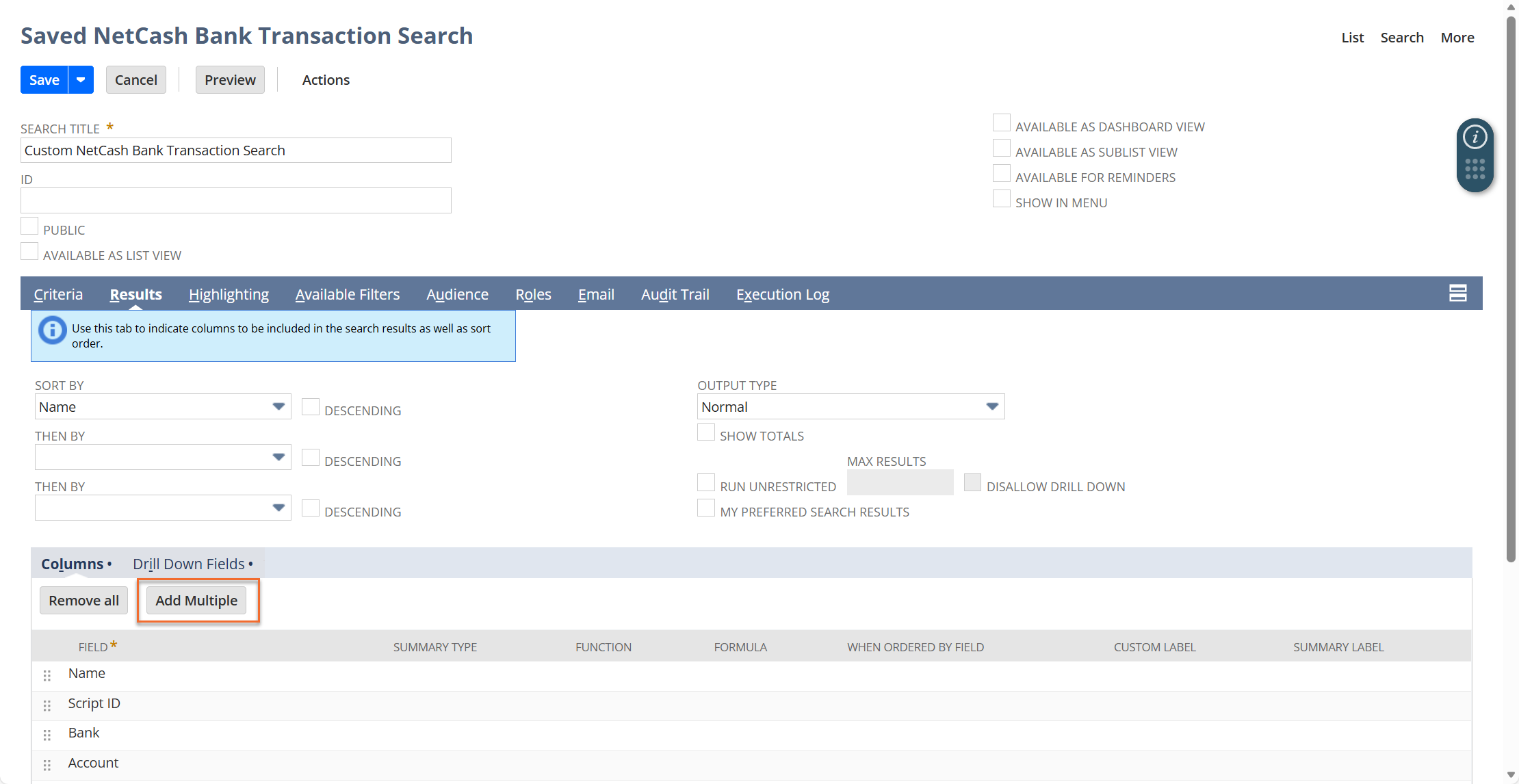This screenshot has width=1519, height=784.
Task: Toggle the Show Totals checkbox
Action: [705, 432]
